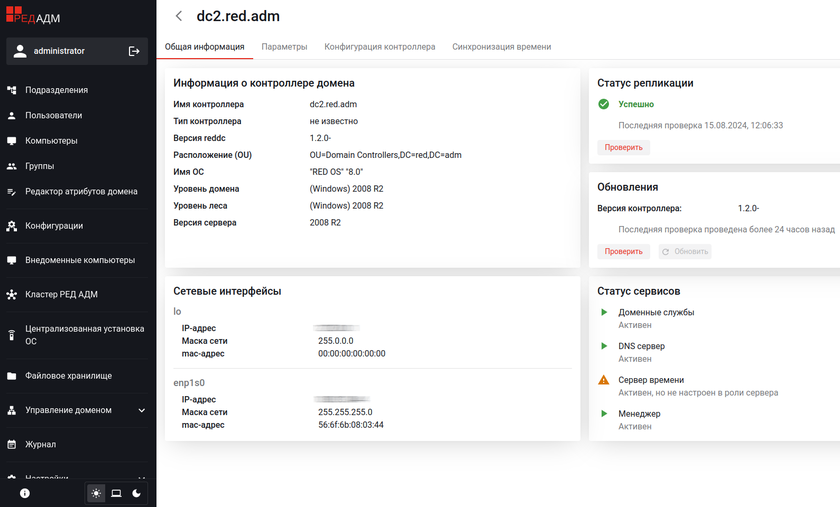Image resolution: width=840 pixels, height=507 pixels.
Task: Switch to Синхронизация времени tab
Action: (x=501, y=46)
